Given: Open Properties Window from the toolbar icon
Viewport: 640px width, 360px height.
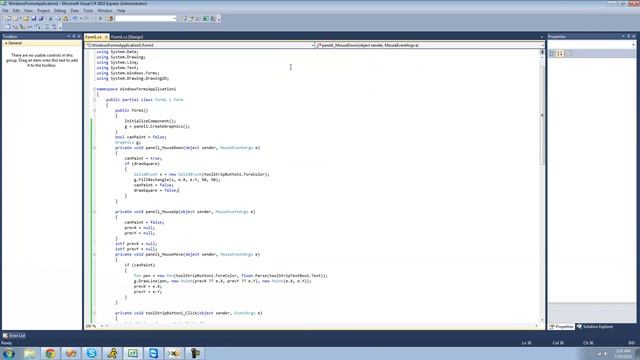Looking at the screenshot, I should click(191, 18).
